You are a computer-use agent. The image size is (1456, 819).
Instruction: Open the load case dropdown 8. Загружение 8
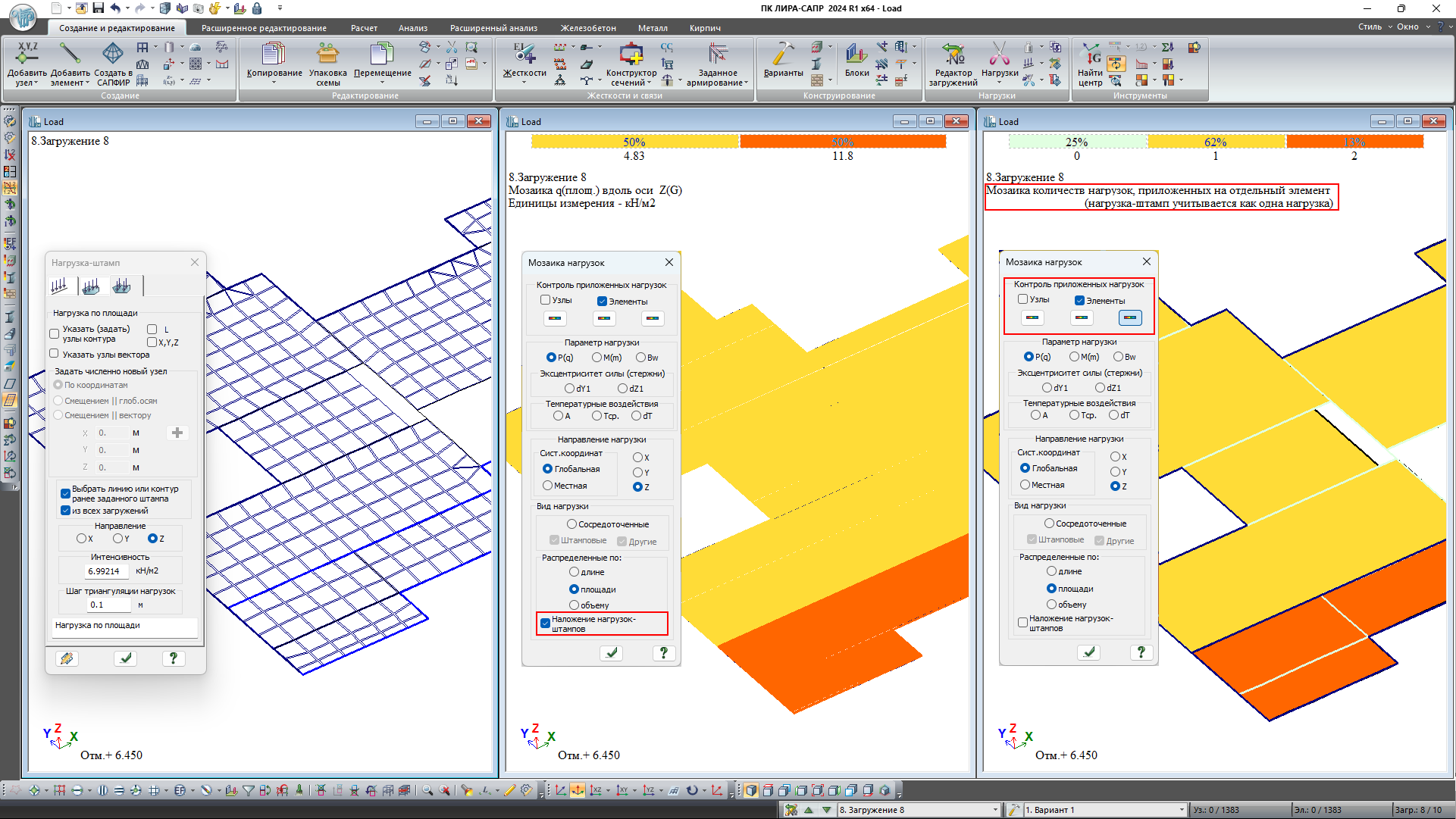995,810
